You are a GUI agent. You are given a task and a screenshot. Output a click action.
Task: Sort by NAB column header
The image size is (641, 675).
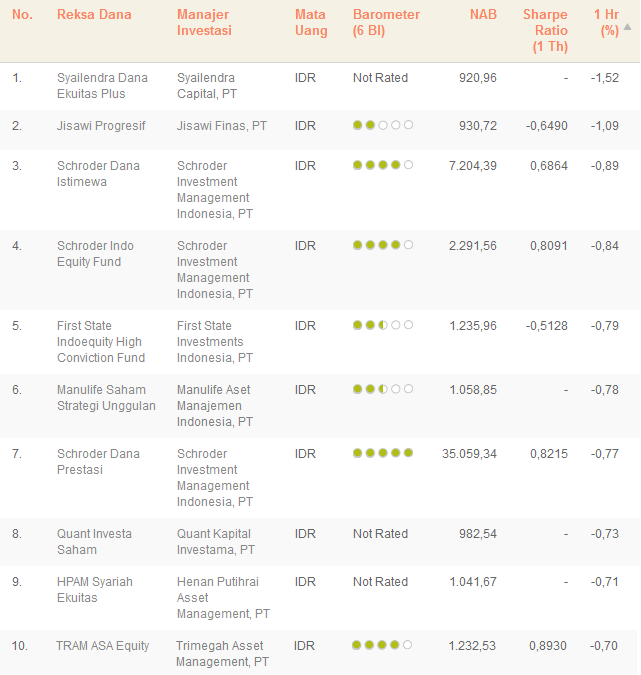tap(483, 15)
